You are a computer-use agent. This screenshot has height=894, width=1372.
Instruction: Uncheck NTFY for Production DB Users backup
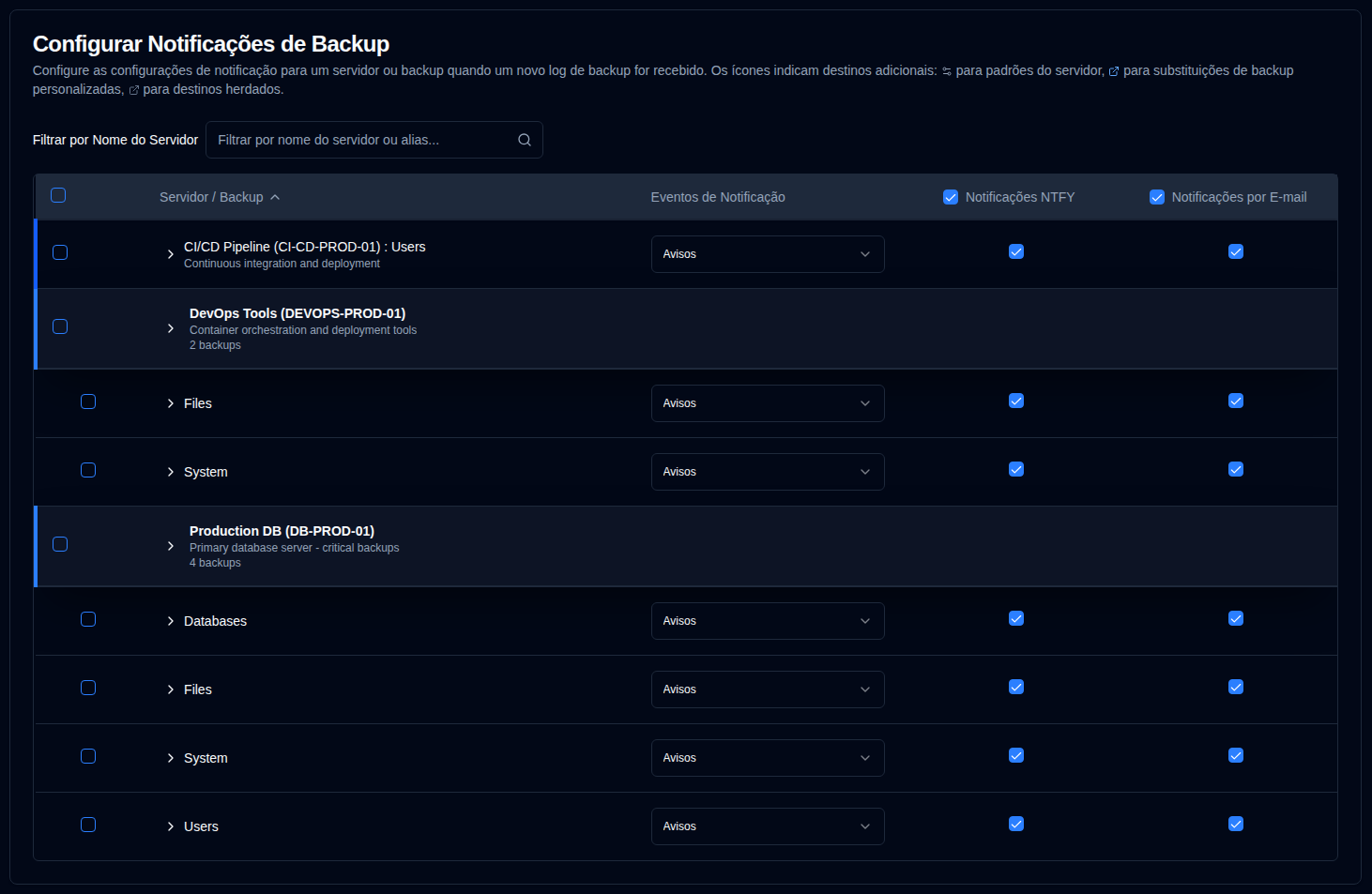tap(1016, 824)
